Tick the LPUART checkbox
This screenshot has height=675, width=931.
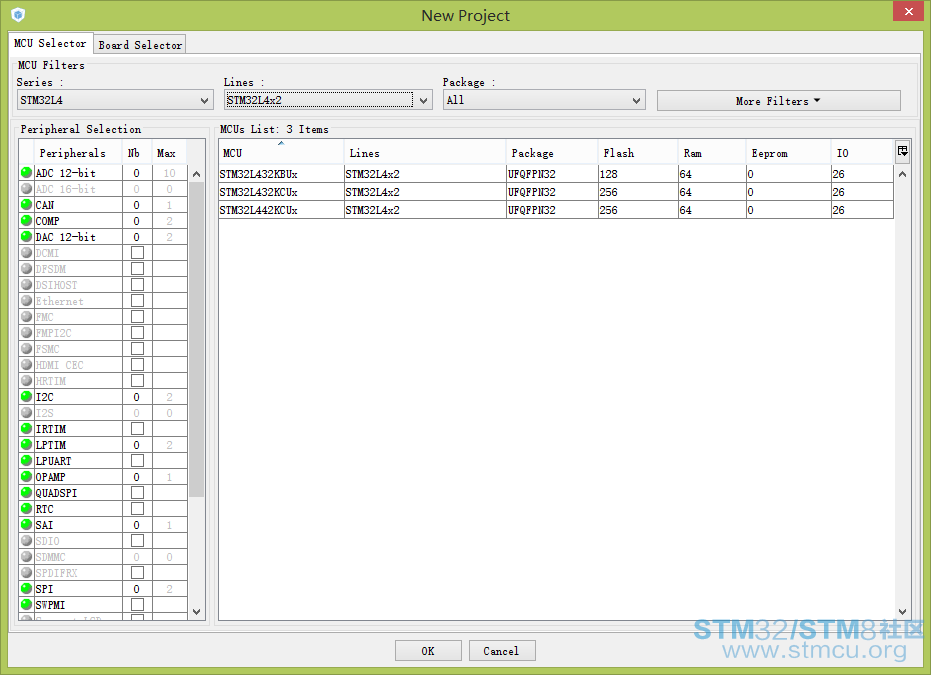137,461
